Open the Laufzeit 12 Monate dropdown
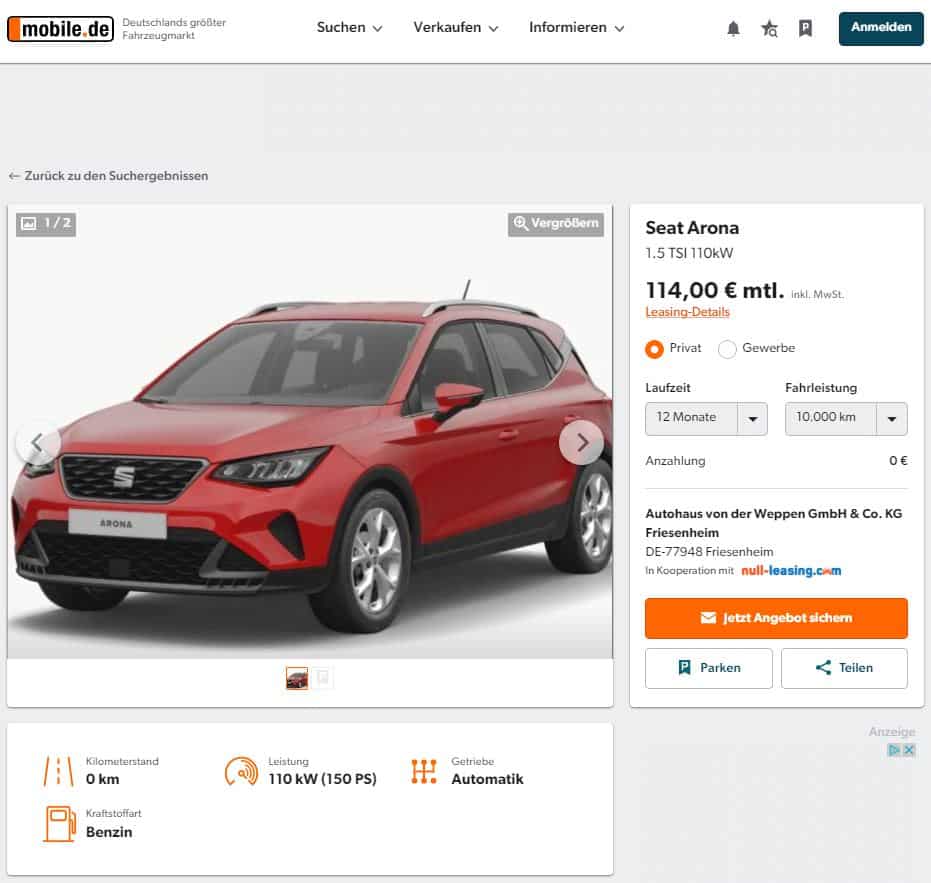 tap(706, 419)
